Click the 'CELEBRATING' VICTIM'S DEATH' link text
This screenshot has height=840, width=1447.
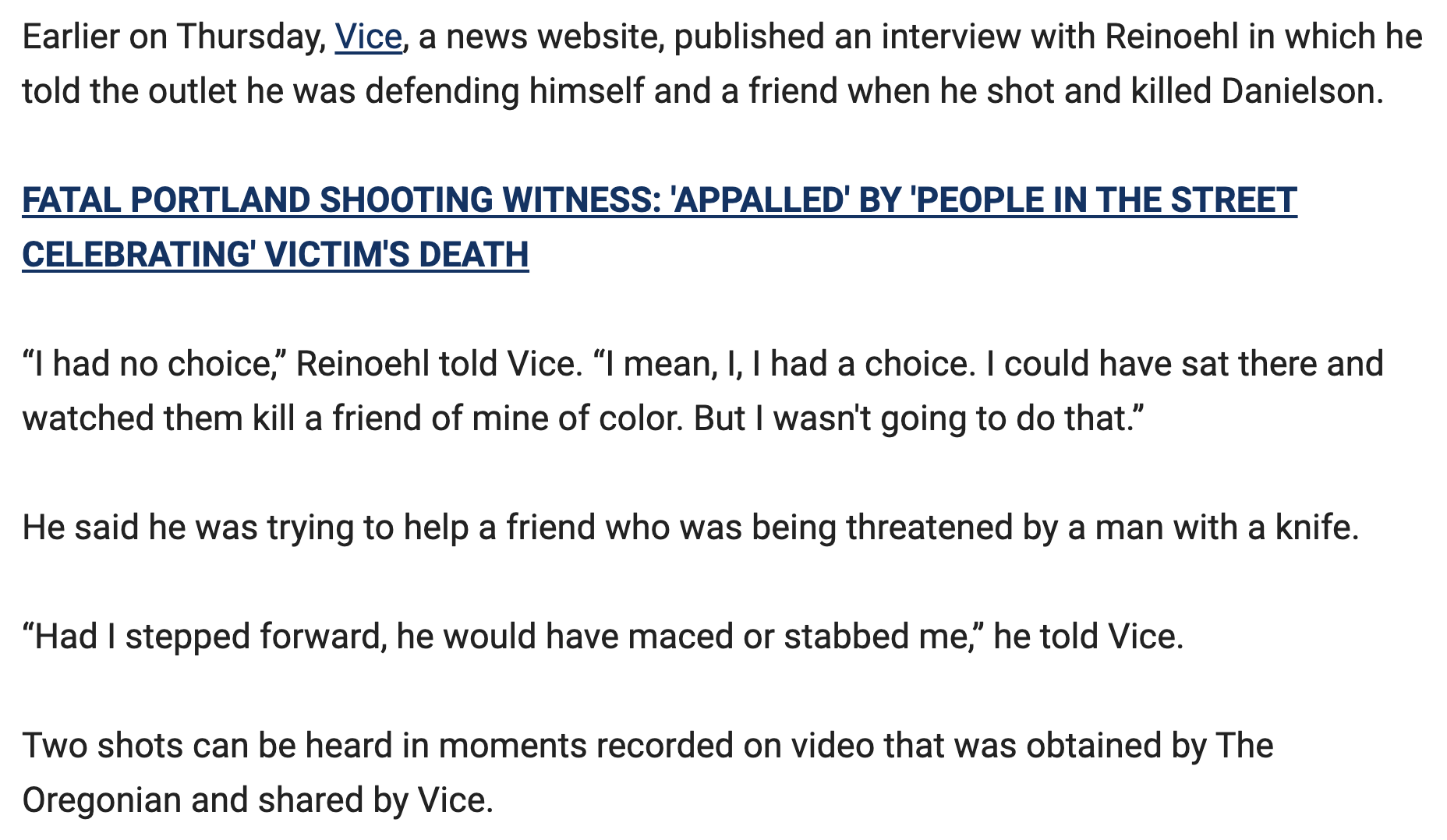[x=275, y=255]
